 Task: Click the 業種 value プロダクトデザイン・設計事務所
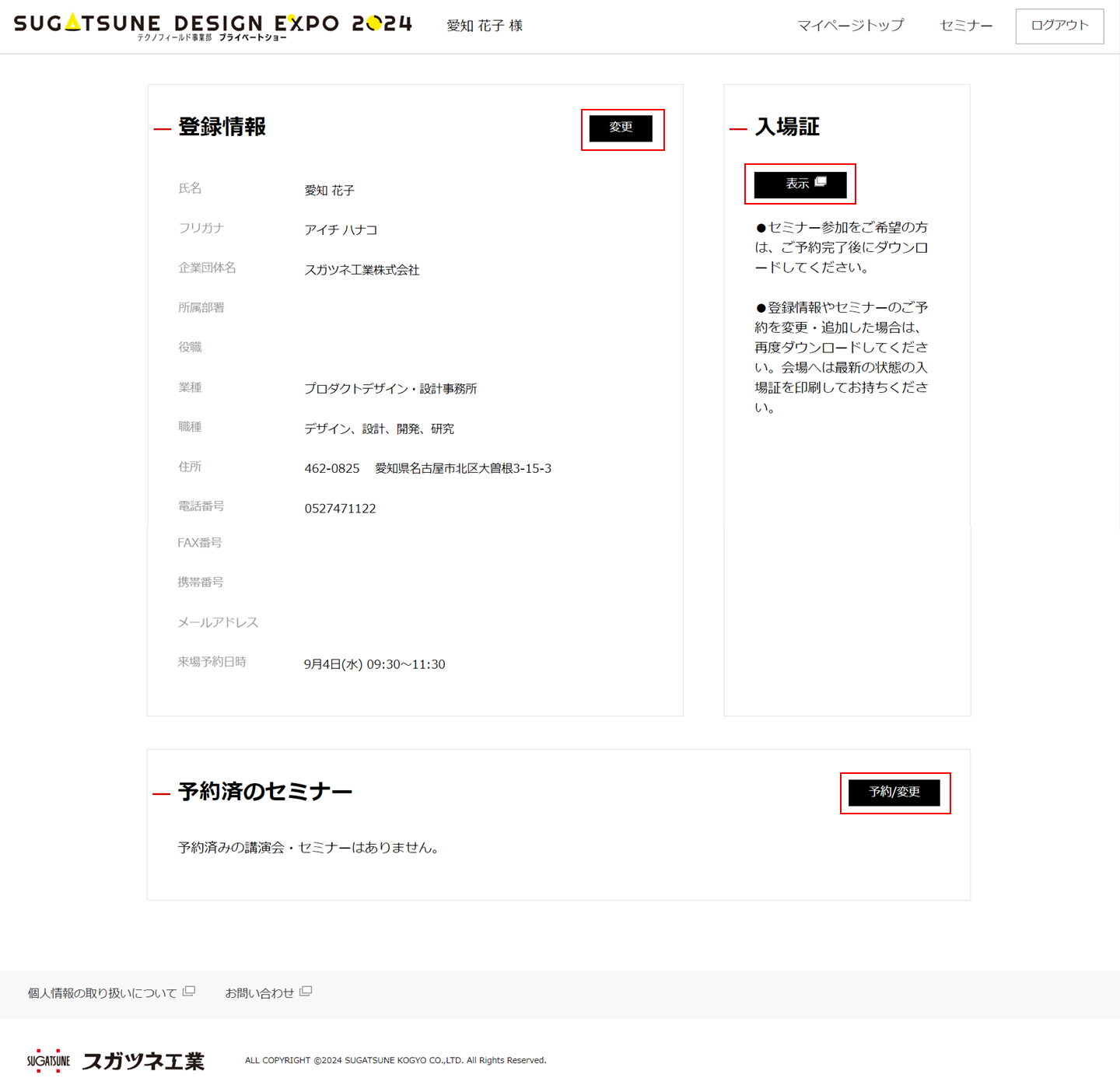click(x=390, y=389)
